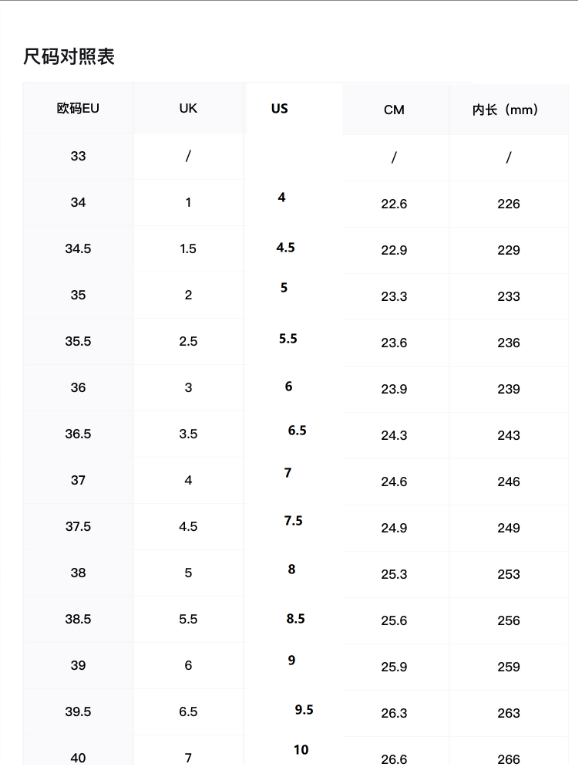
Task: Click the EU size 33 cell
Action: tap(78, 156)
